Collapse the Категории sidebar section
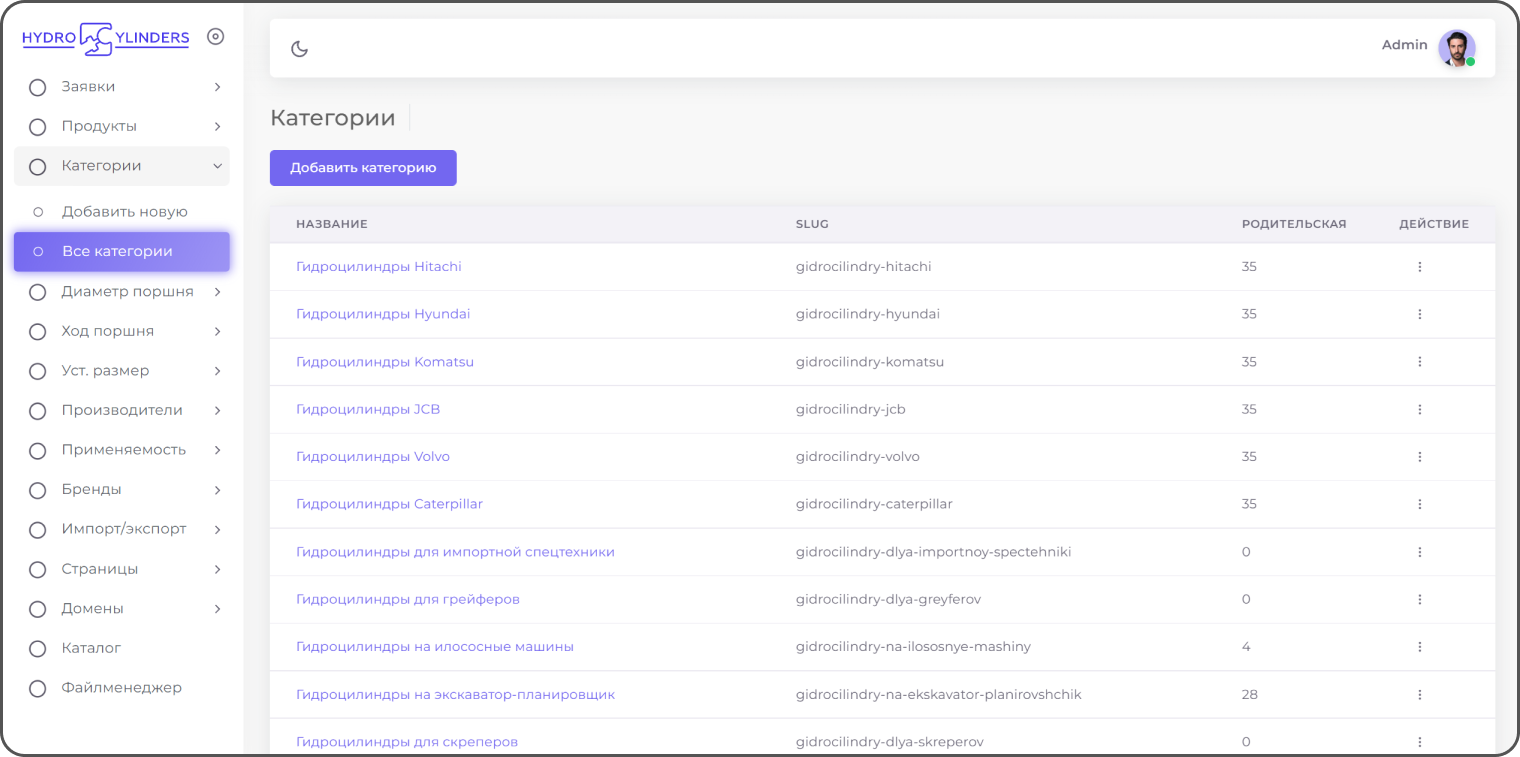The height and width of the screenshot is (757, 1520). [x=122, y=166]
